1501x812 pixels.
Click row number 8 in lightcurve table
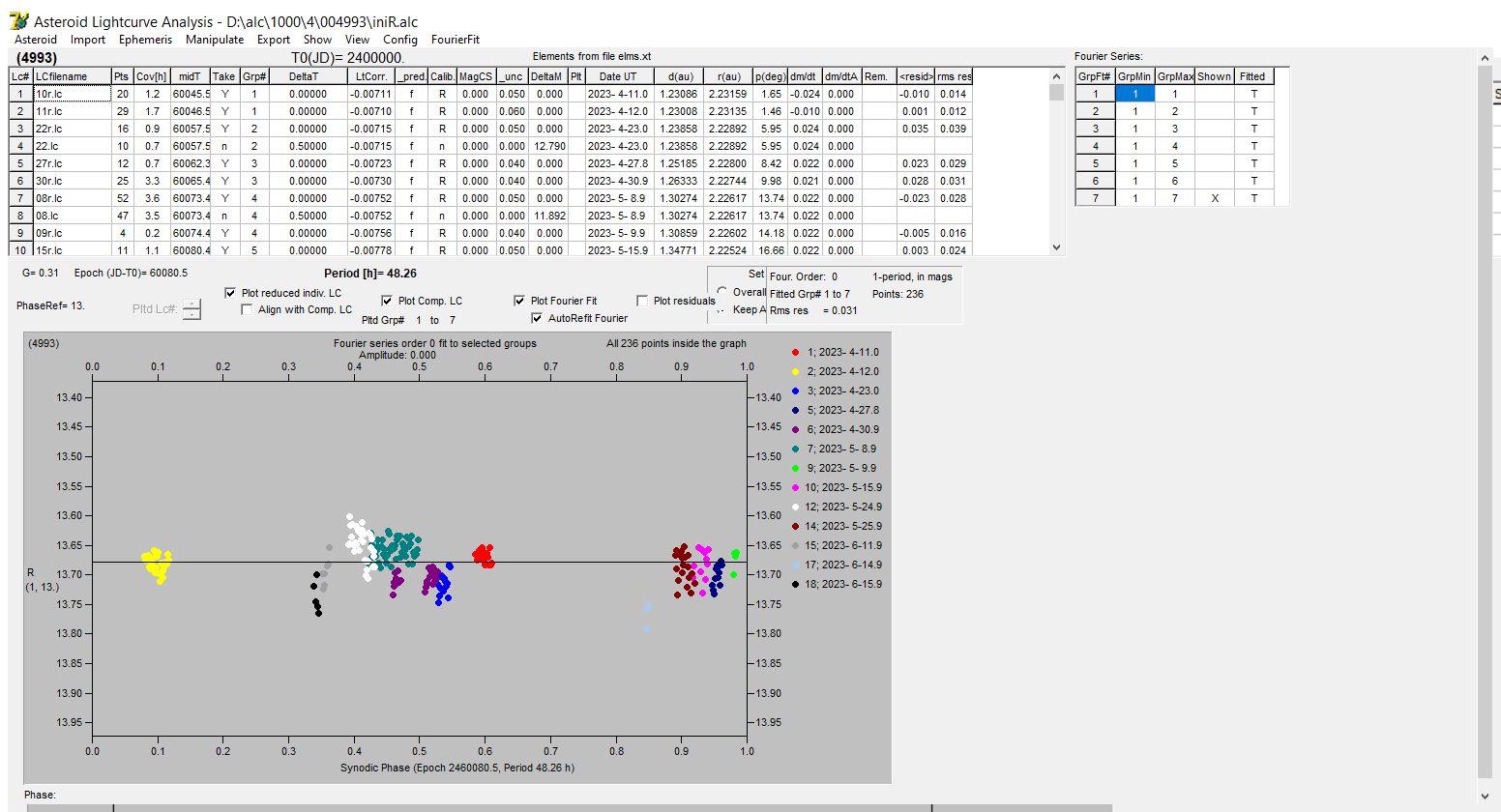pos(20,216)
